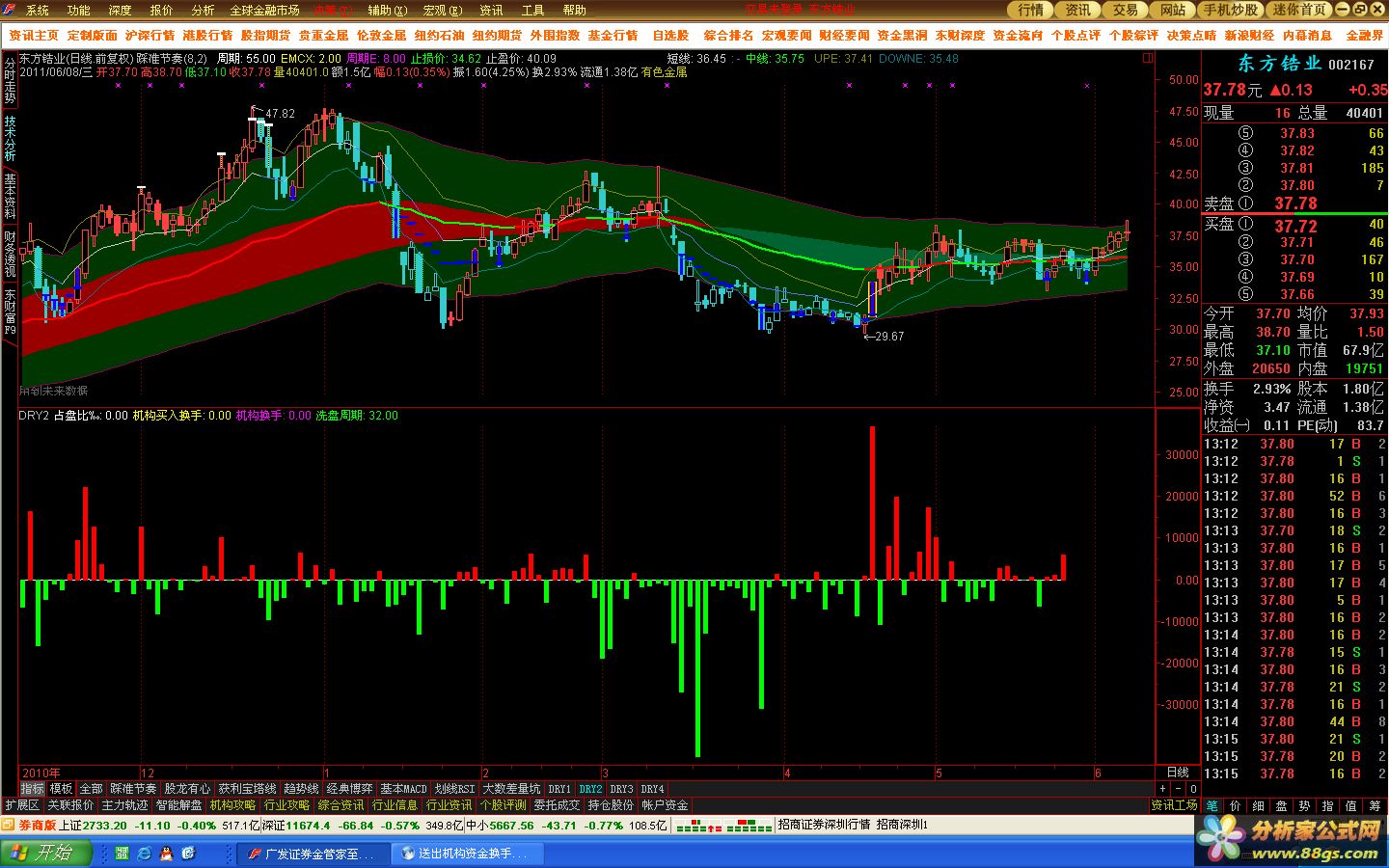Screen dimensions: 1389x868
Task: Open the 资金流向 link
Action: pos(1018,35)
